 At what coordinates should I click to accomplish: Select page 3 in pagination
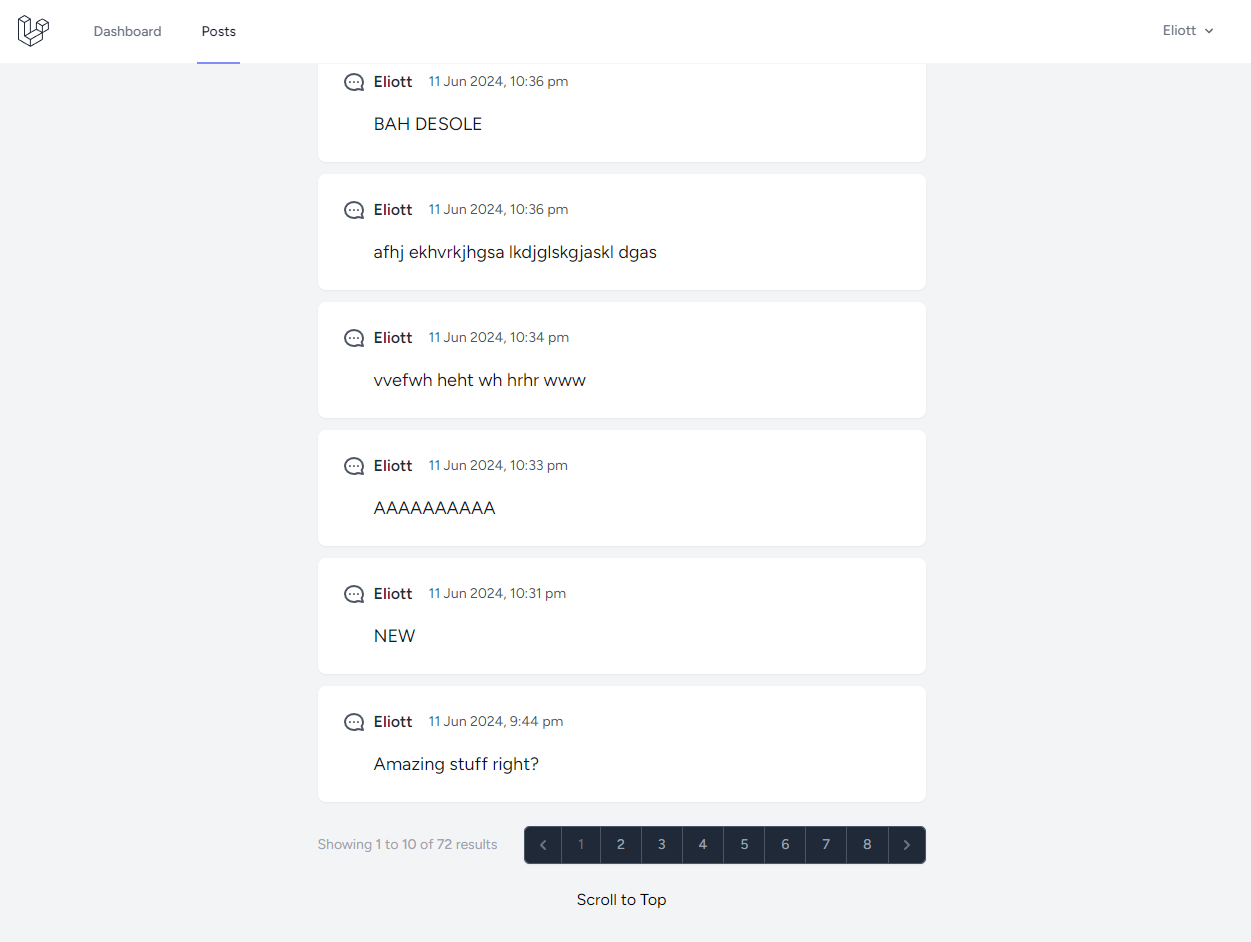(662, 845)
